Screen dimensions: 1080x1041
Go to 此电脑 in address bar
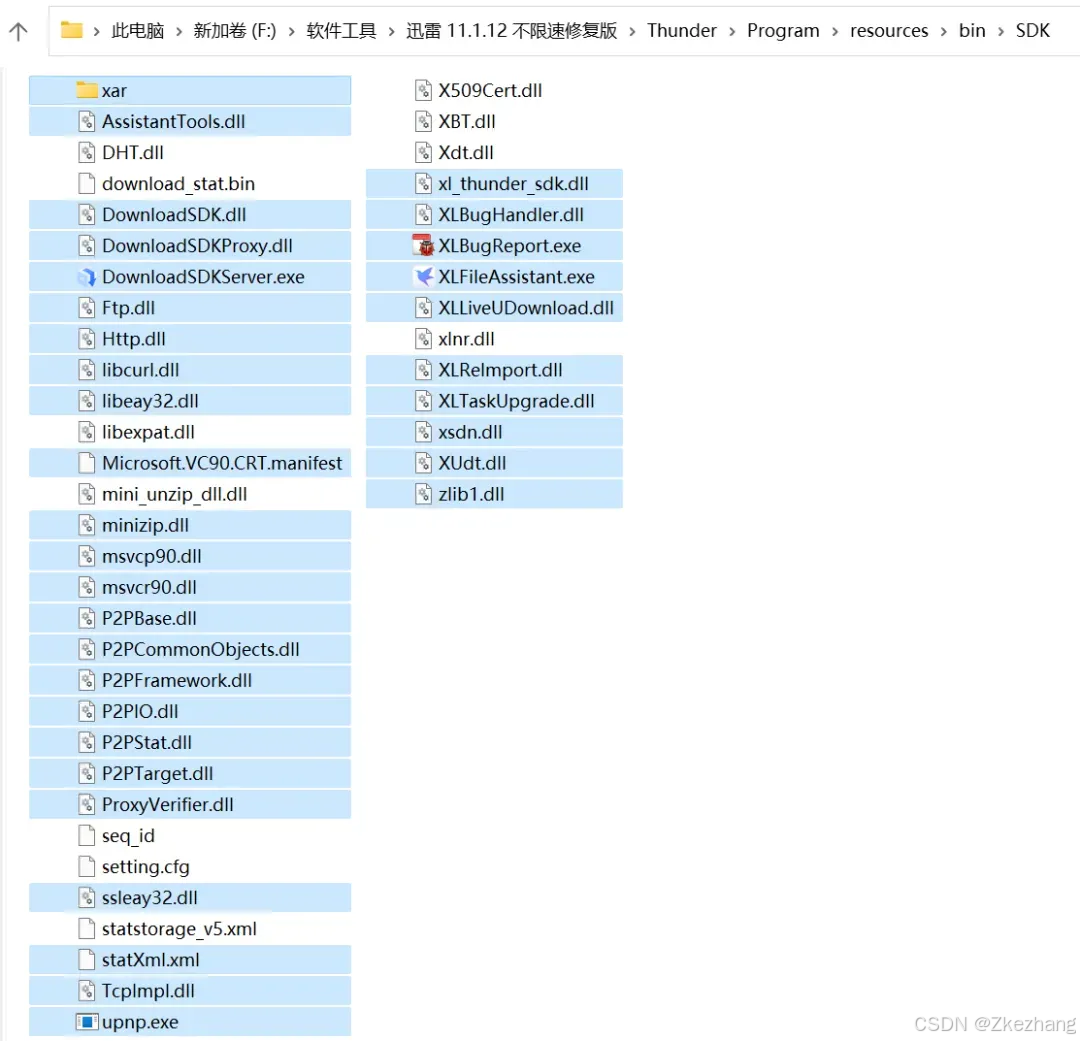[x=138, y=30]
